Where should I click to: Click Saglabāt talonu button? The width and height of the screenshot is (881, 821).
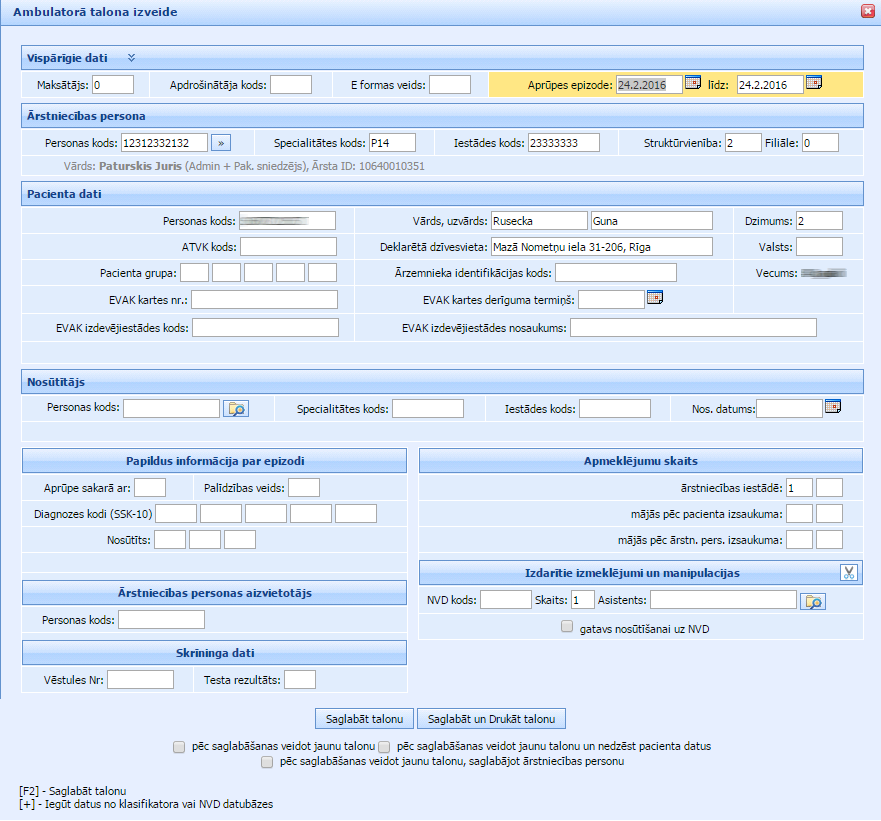[364, 719]
